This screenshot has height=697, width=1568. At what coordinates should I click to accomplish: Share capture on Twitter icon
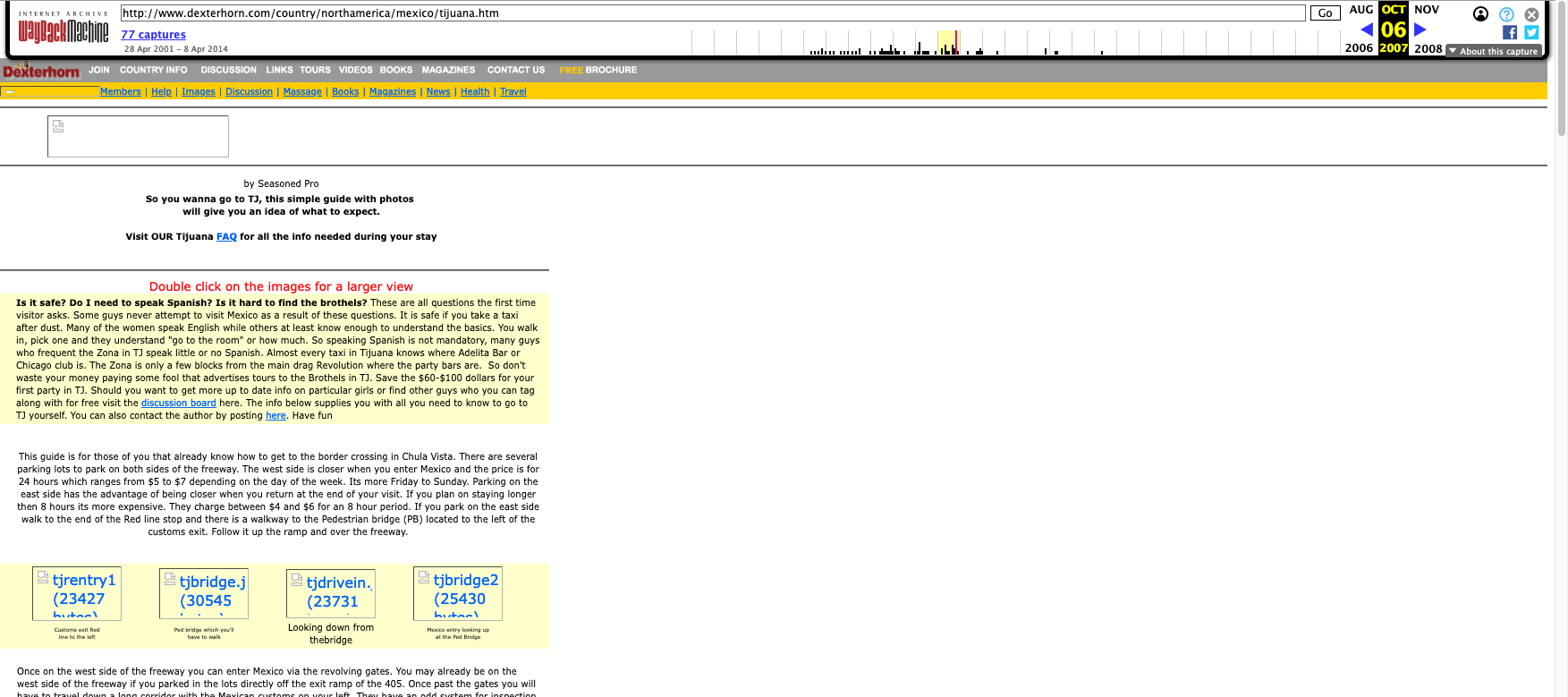(x=1531, y=32)
